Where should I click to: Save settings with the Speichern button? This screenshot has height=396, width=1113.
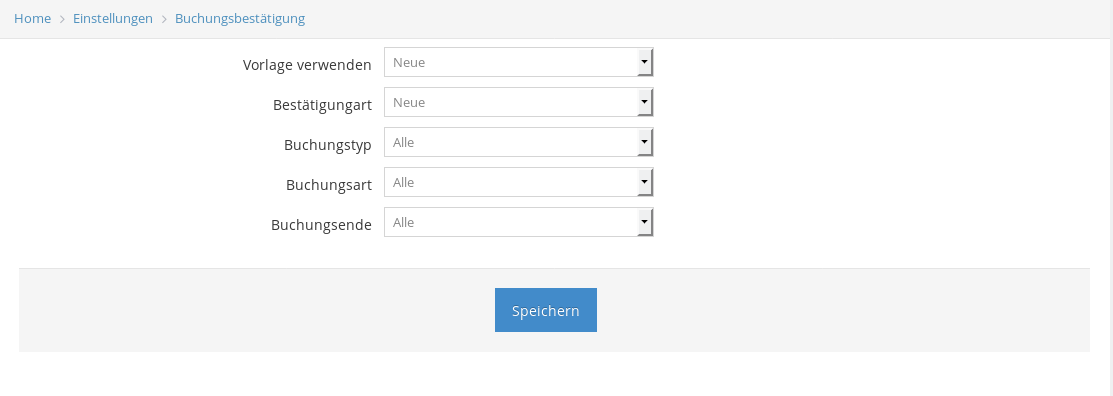click(546, 310)
